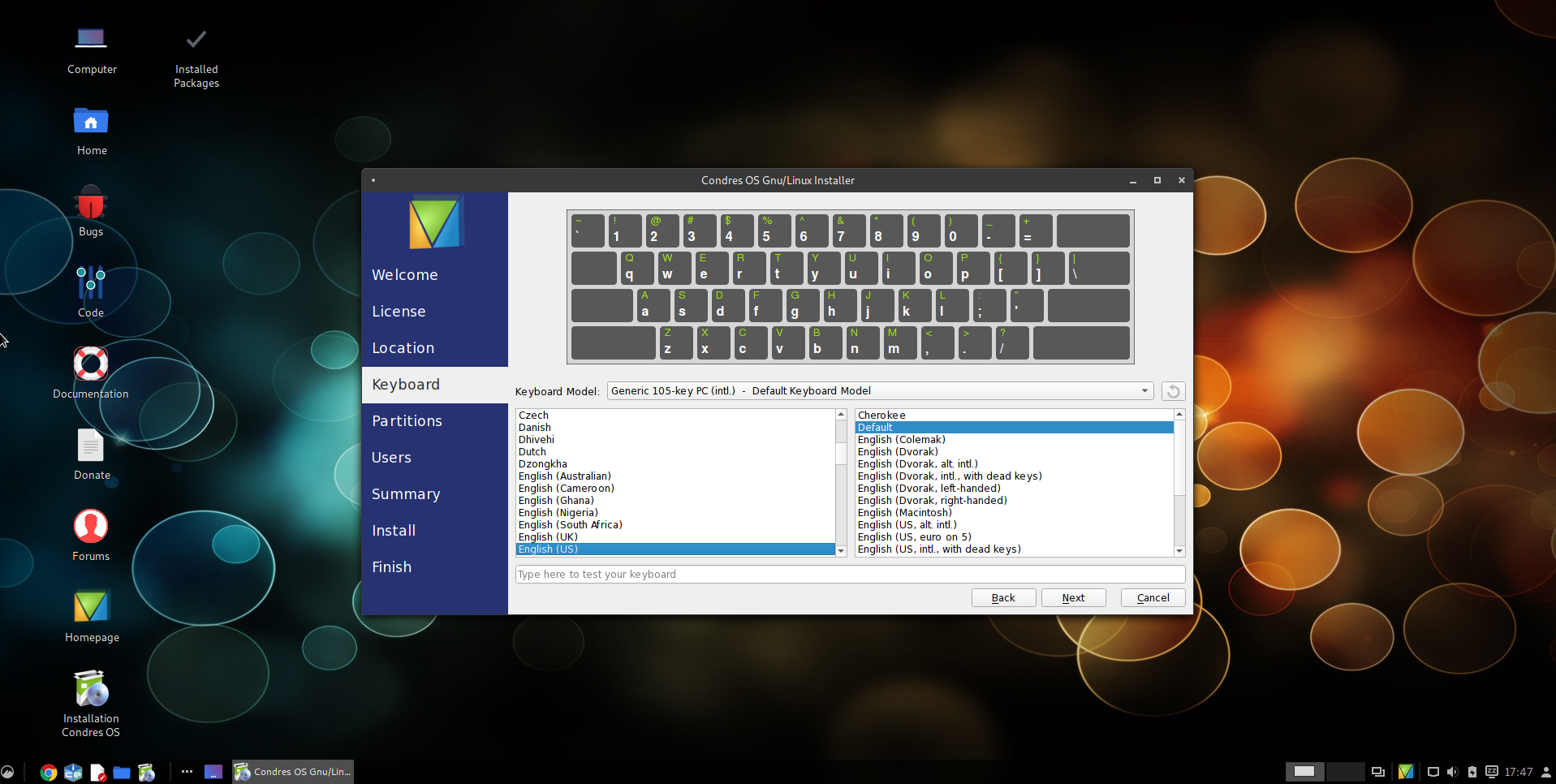Open the Bugs desktop icon

91,206
